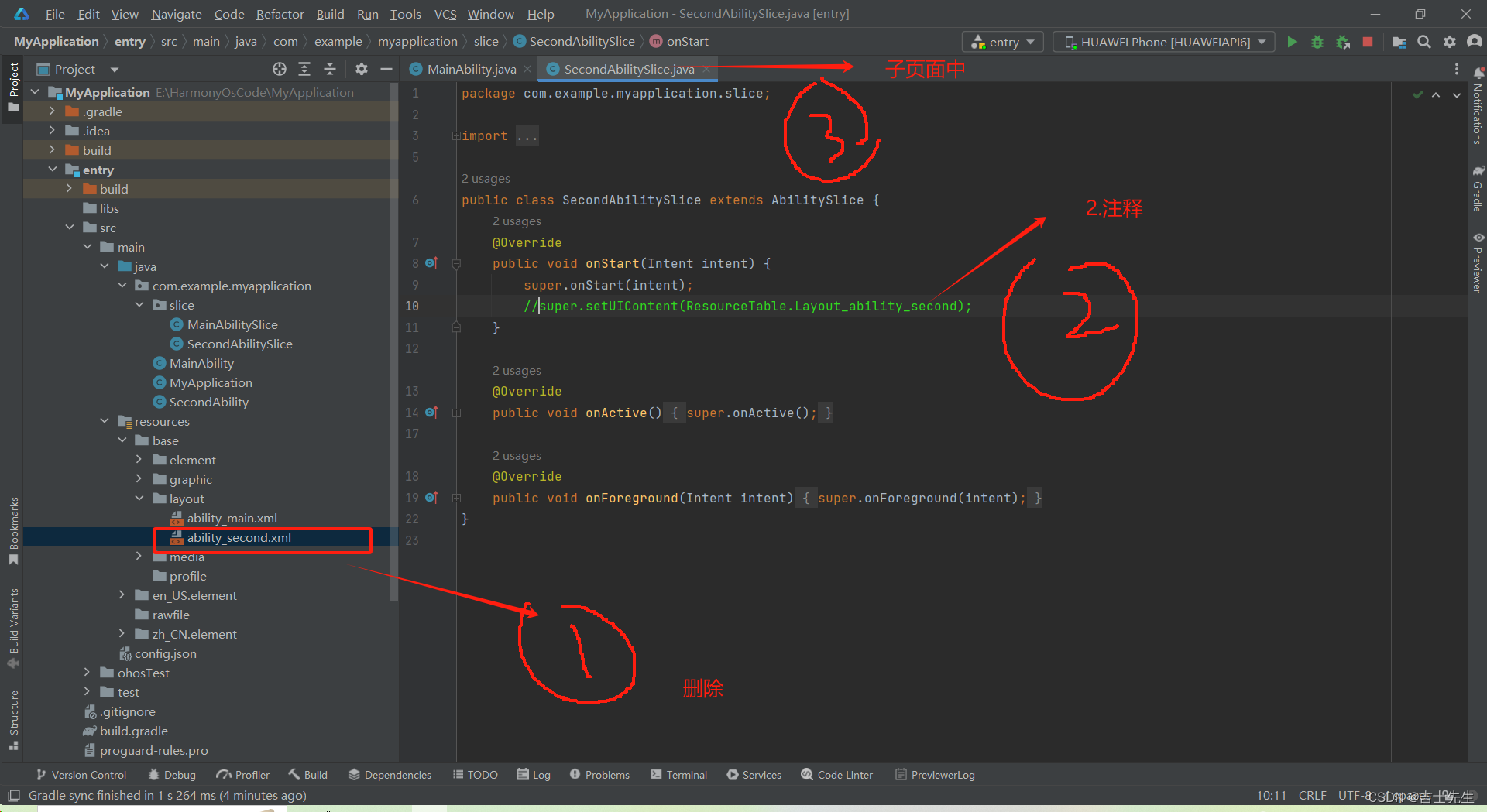1487x812 pixels.
Task: Collapse all in Project panel toolbar
Action: [330, 69]
